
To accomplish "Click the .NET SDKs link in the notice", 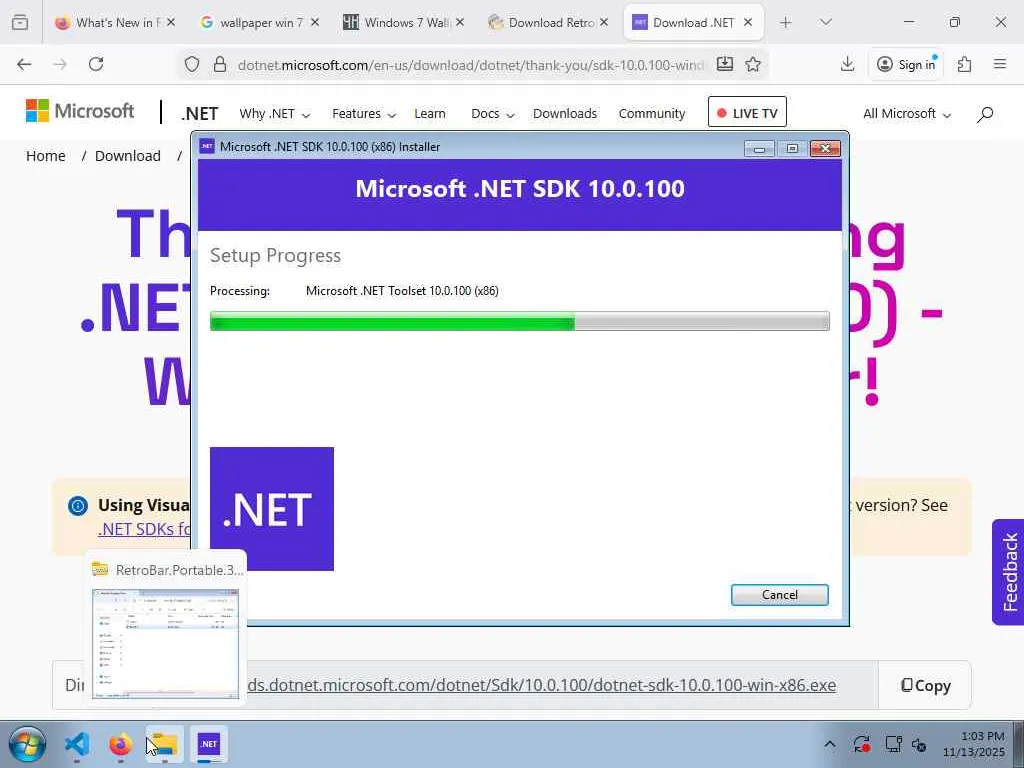I will click(144, 529).
